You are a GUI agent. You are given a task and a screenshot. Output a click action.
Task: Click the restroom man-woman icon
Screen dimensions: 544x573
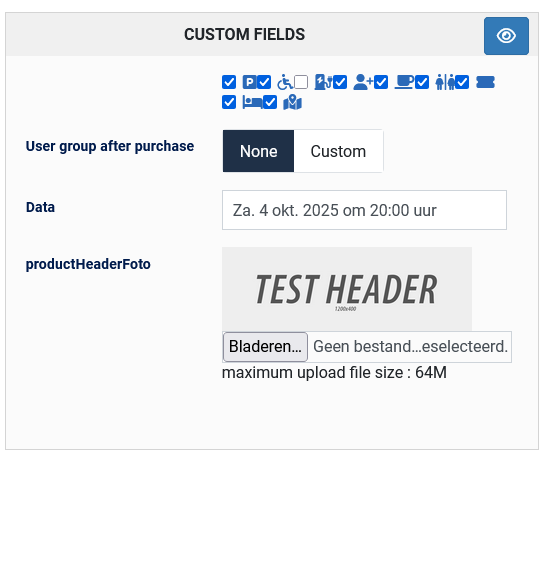coord(445,82)
